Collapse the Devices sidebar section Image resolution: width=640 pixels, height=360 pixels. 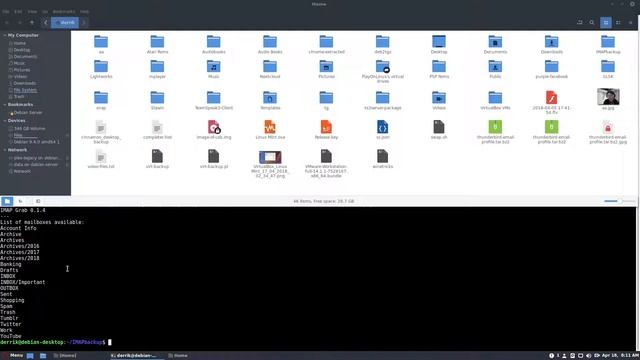(4, 121)
